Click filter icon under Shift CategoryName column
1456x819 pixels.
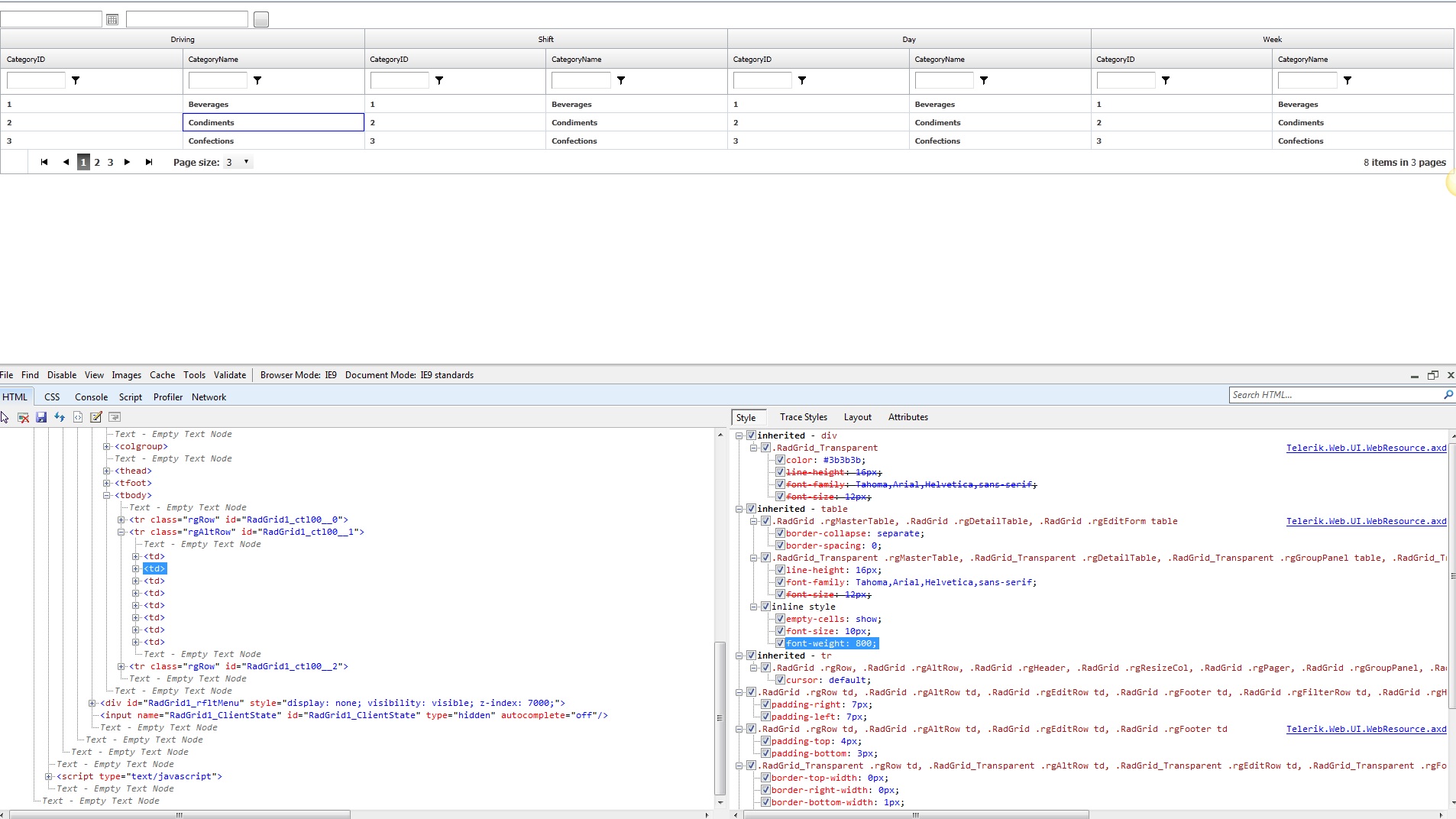pos(621,80)
